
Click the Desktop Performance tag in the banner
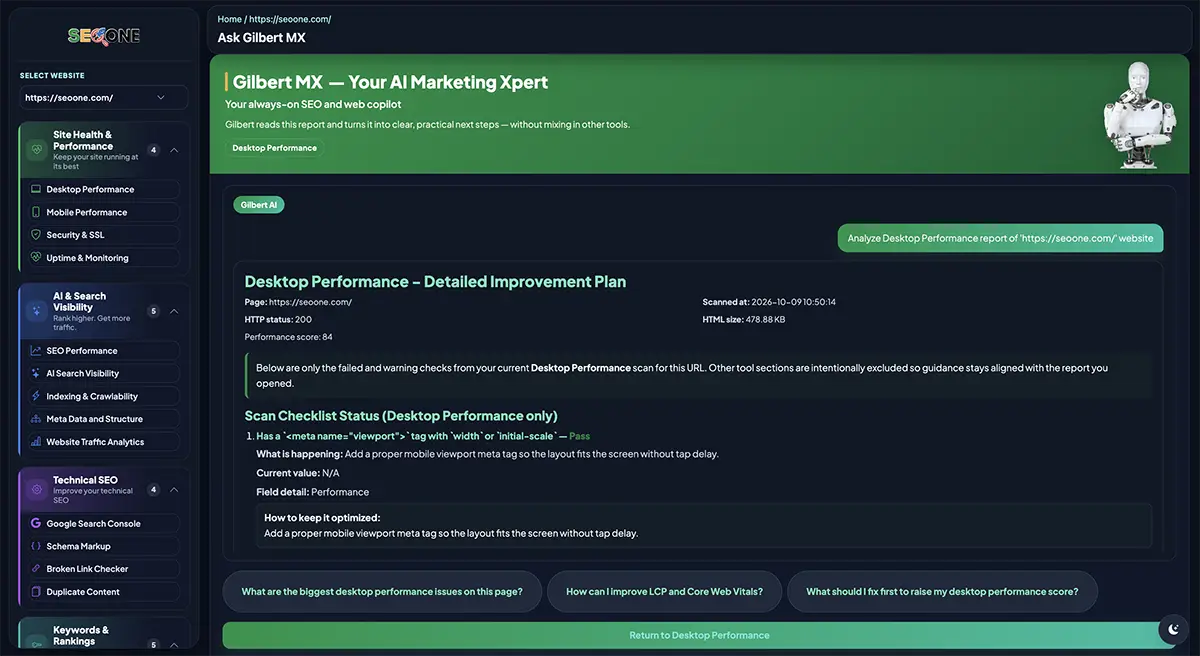coord(275,148)
